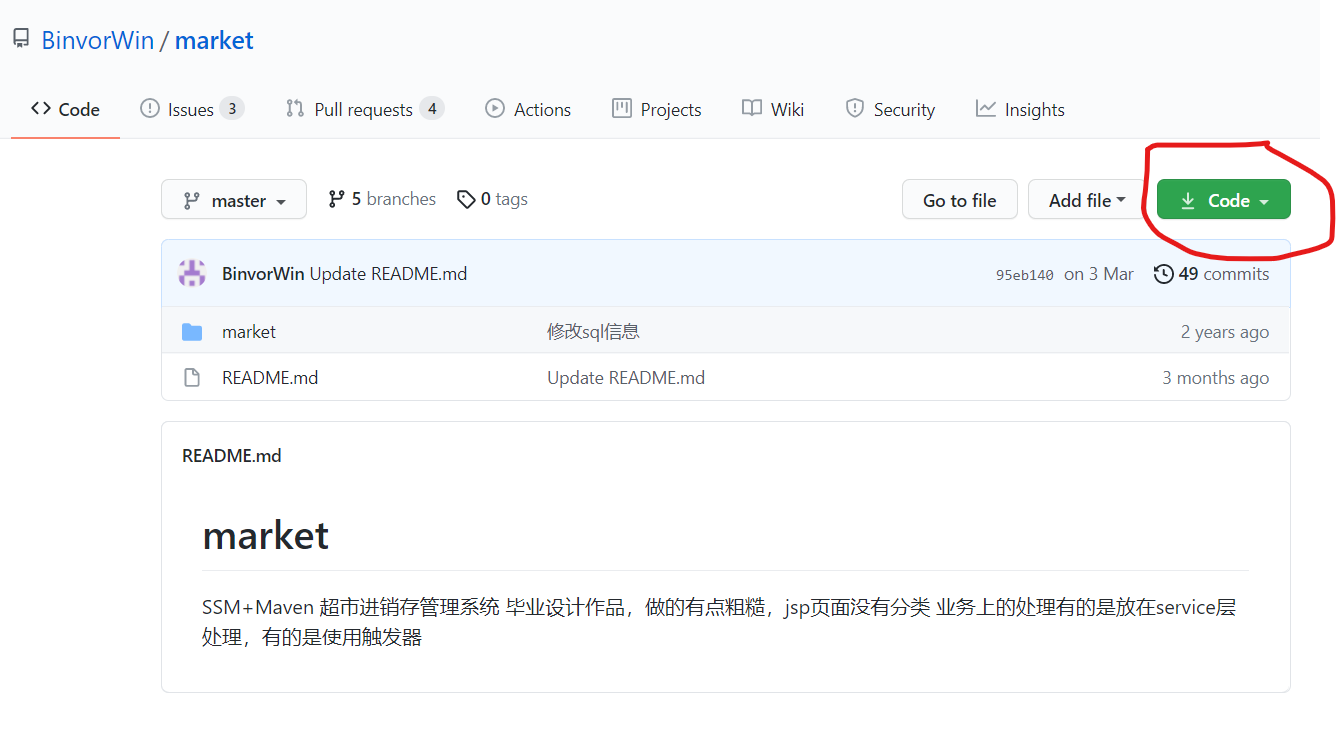Click the repository book icon beside BinvorWin
Screen dimensions: 1337x741
21,40
